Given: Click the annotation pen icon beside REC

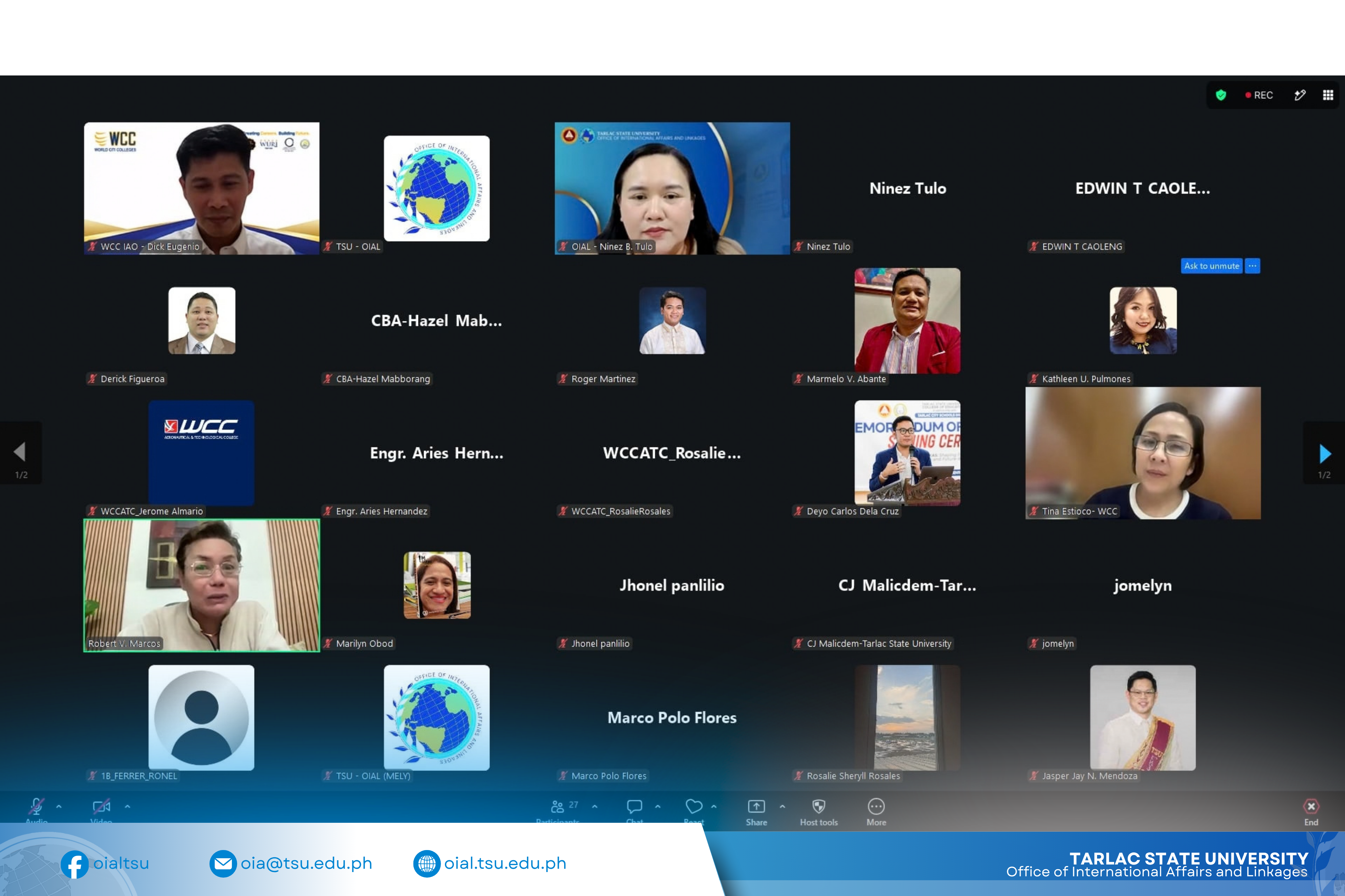Looking at the screenshot, I should click(1300, 95).
